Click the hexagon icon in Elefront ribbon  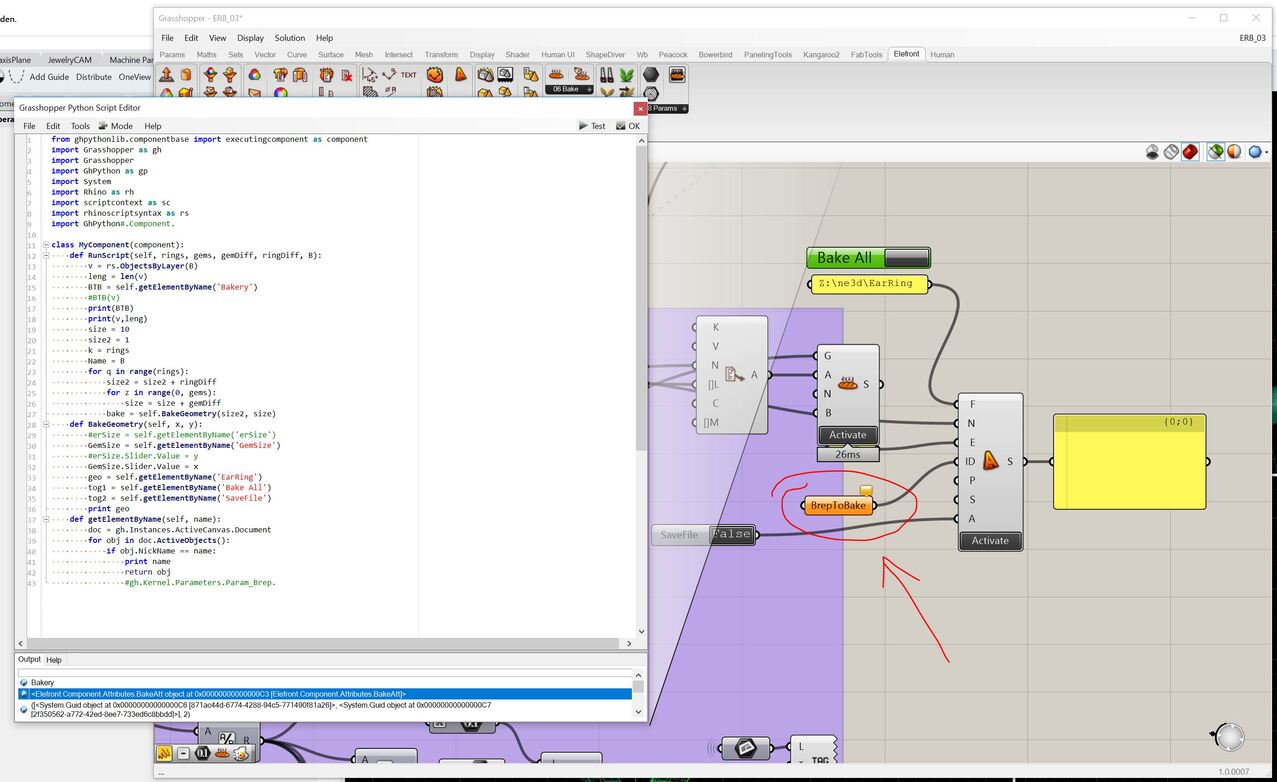pyautogui.click(x=651, y=75)
